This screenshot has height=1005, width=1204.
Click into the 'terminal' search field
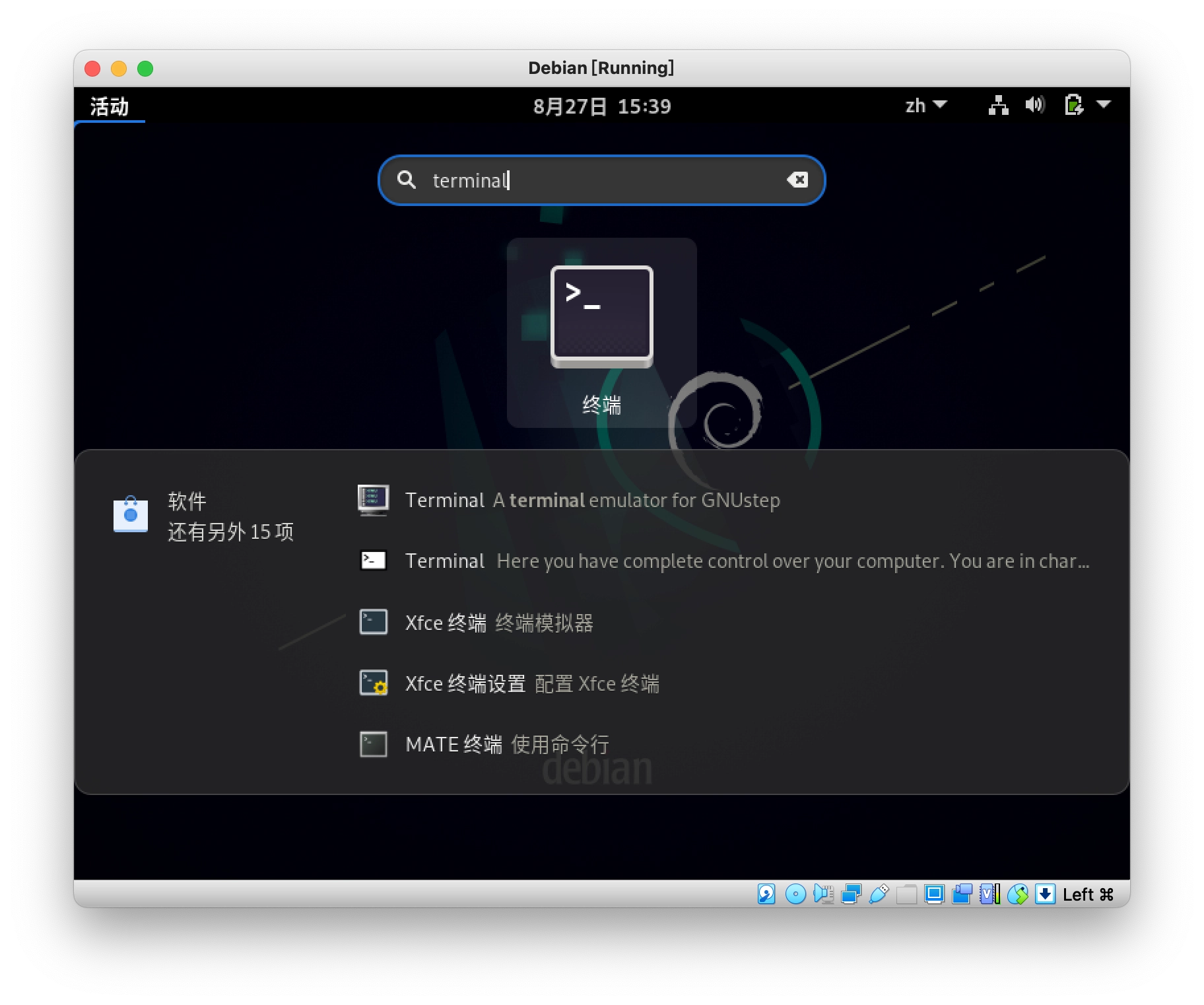601,180
